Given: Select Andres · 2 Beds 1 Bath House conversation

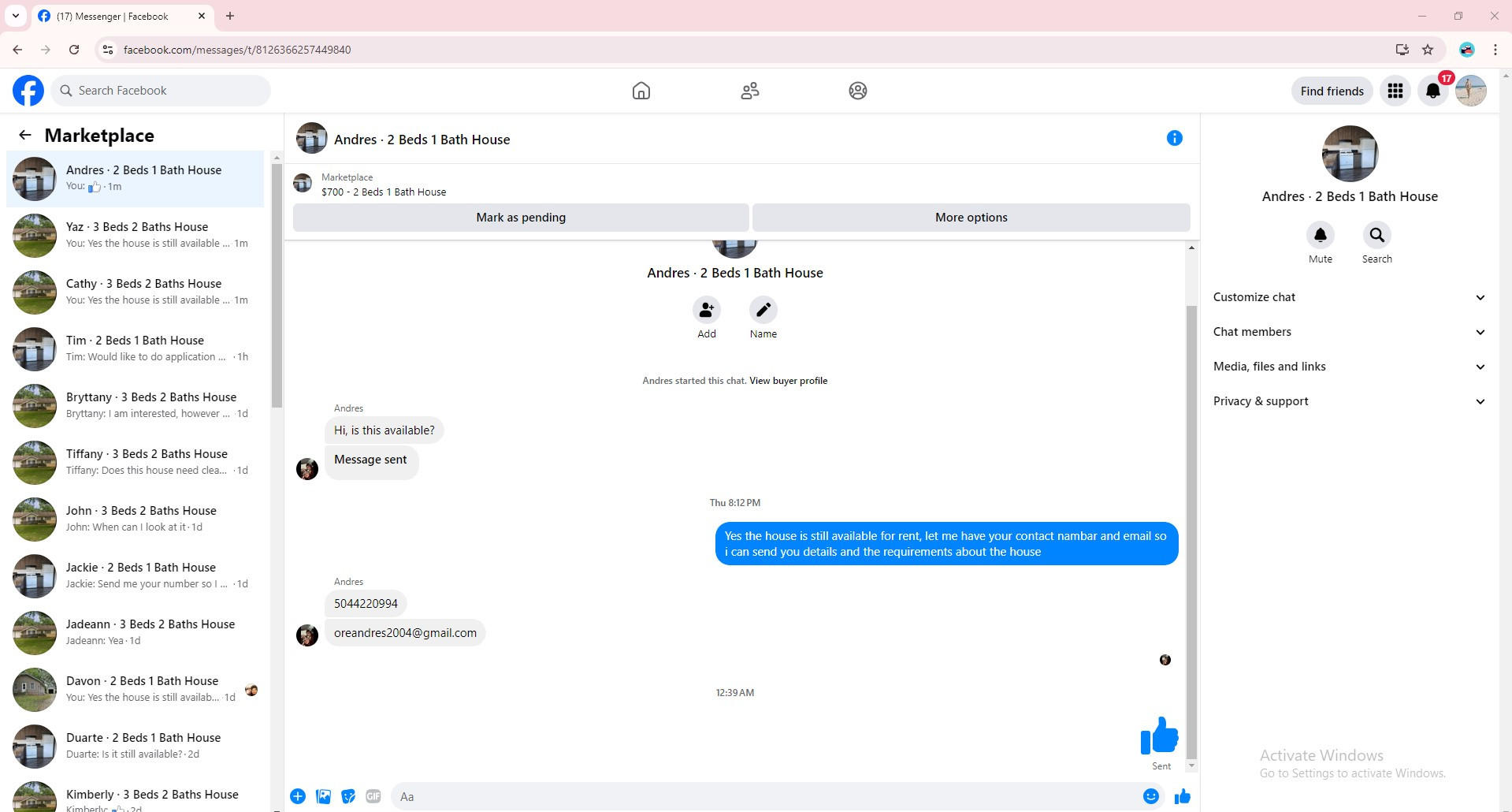Looking at the screenshot, I should pyautogui.click(x=136, y=179).
